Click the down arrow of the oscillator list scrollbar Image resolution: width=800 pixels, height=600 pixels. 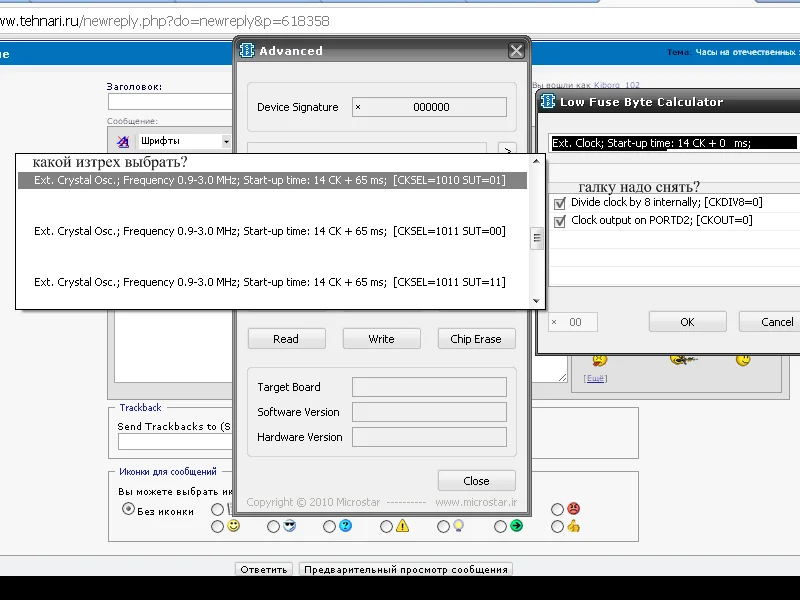pos(536,301)
